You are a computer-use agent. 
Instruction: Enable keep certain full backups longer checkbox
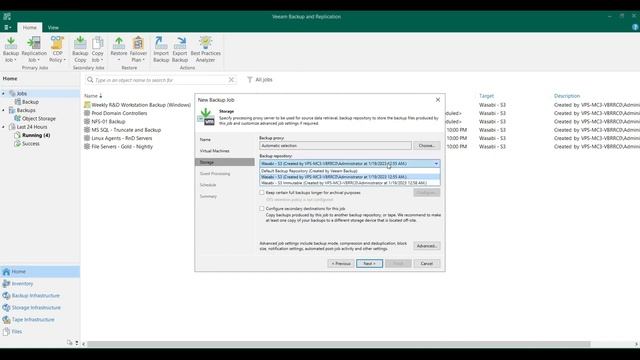(262, 192)
